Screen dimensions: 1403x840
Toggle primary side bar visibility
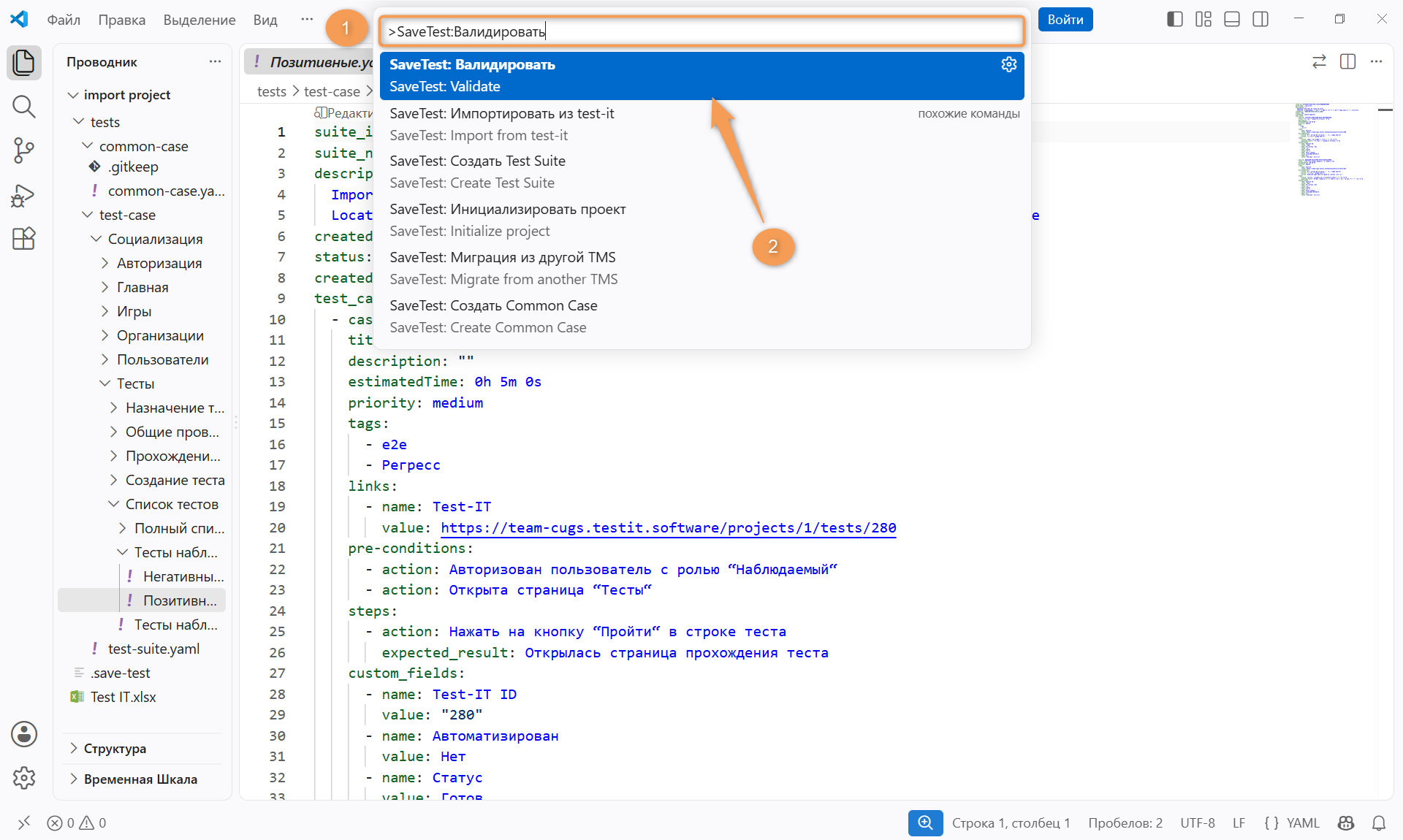pos(1175,19)
